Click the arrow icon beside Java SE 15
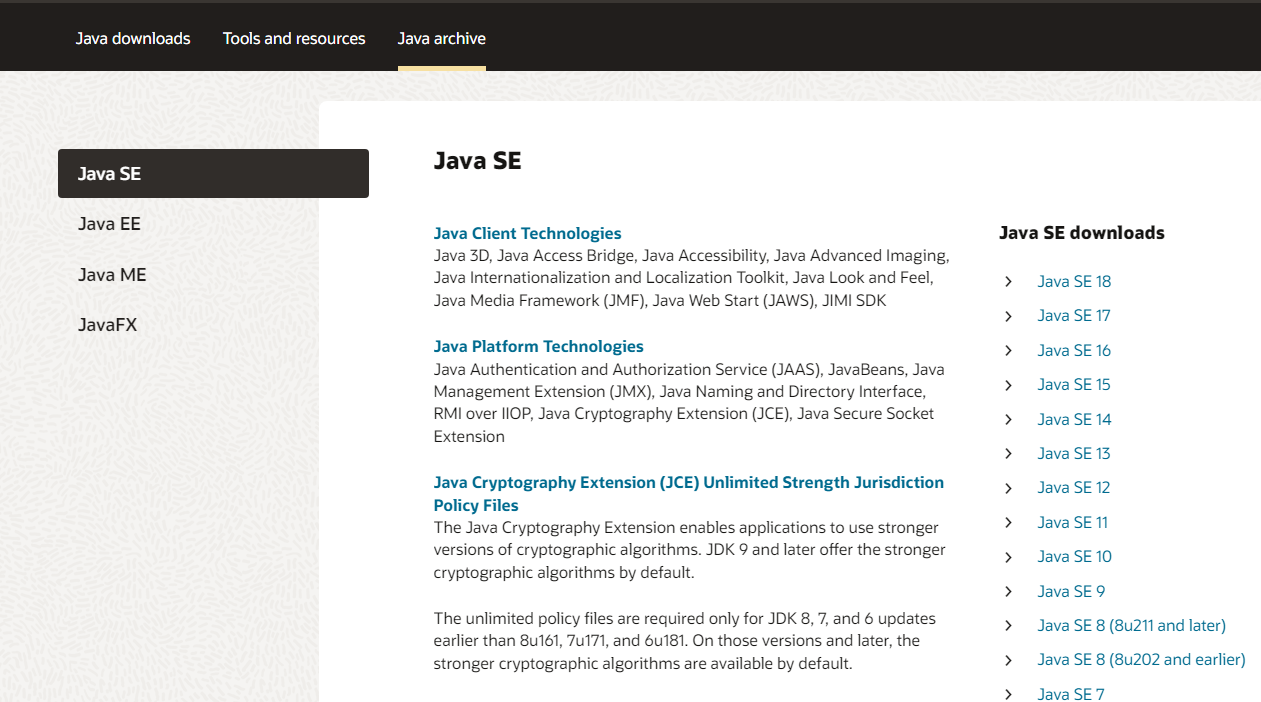Screen dimensions: 1261x702 coord(1009,385)
